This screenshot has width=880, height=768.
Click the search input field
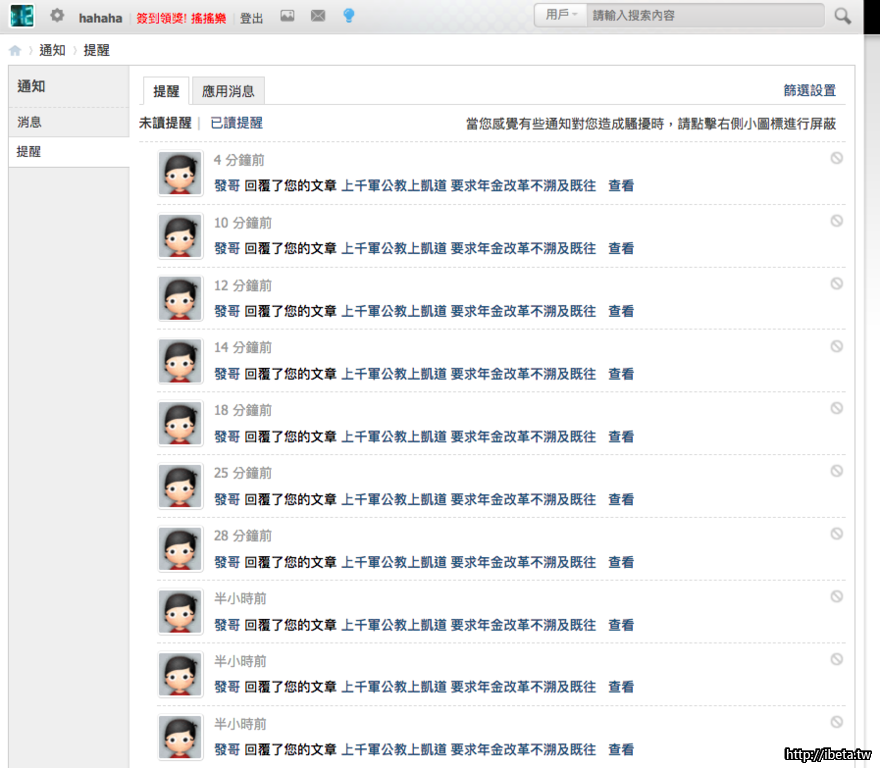click(705, 15)
